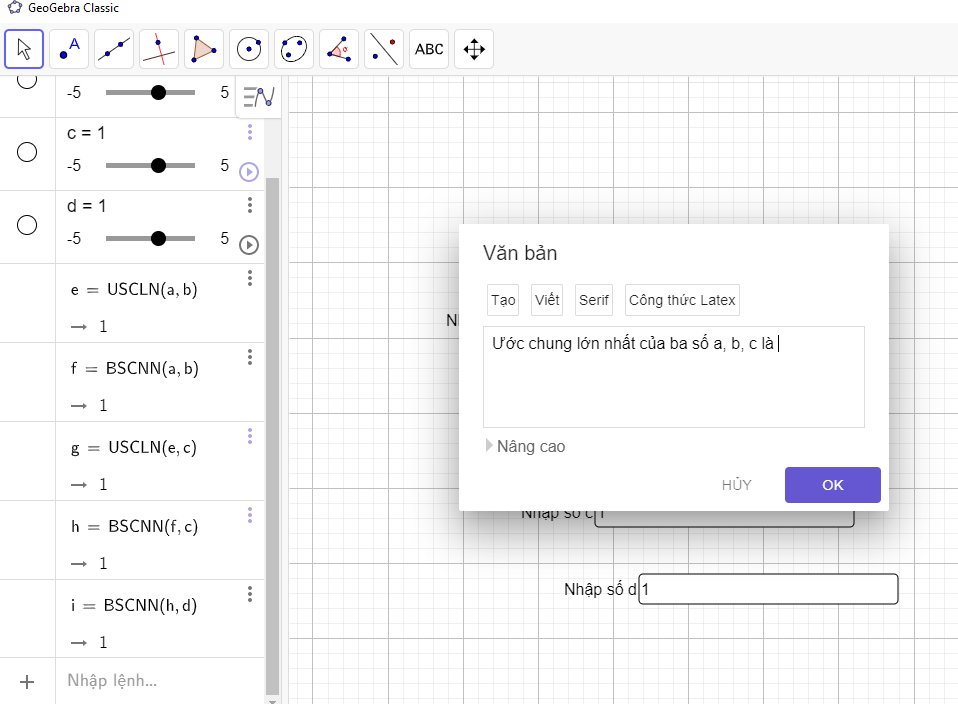
Task: Choose the Ellipse tool
Action: (294, 49)
